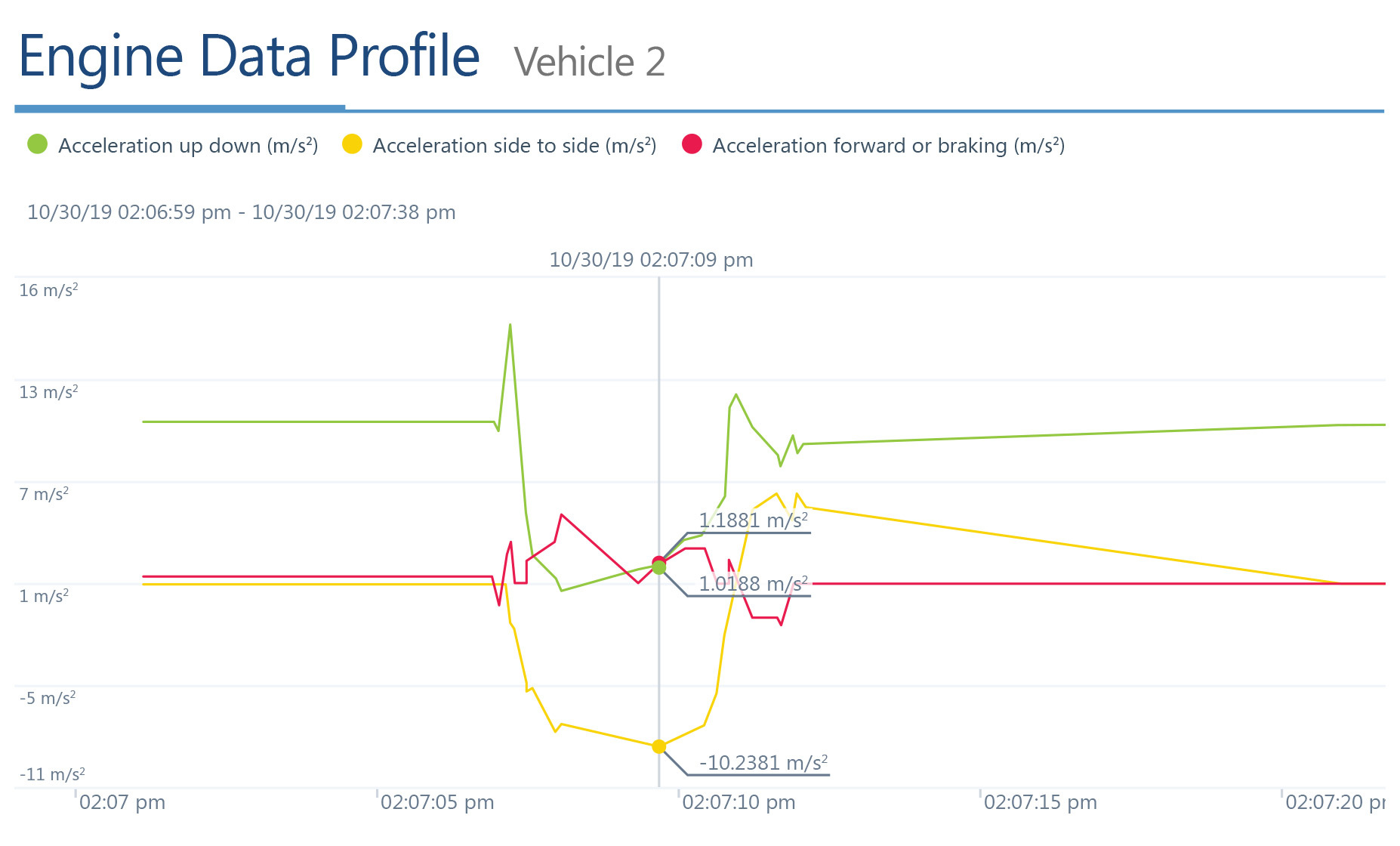1400x846 pixels.
Task: Hide the Acceleration up down series
Action: click(190, 145)
